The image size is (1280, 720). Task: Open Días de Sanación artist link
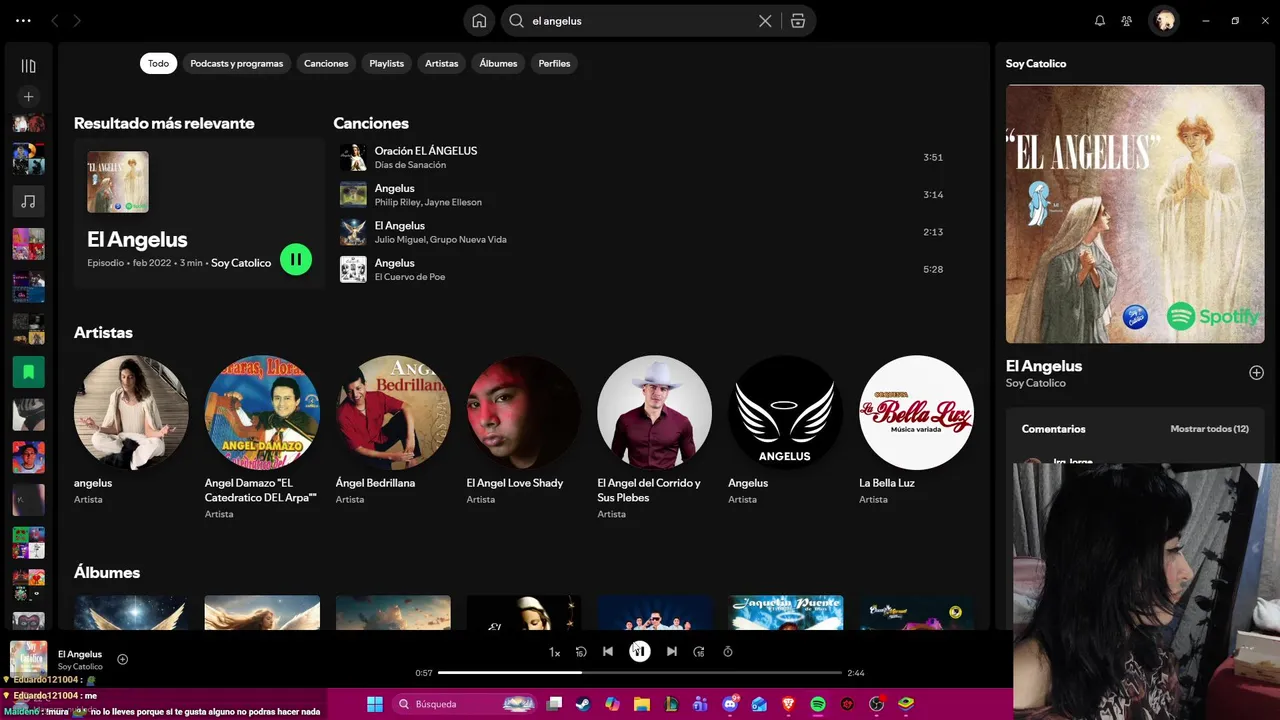click(x=410, y=165)
